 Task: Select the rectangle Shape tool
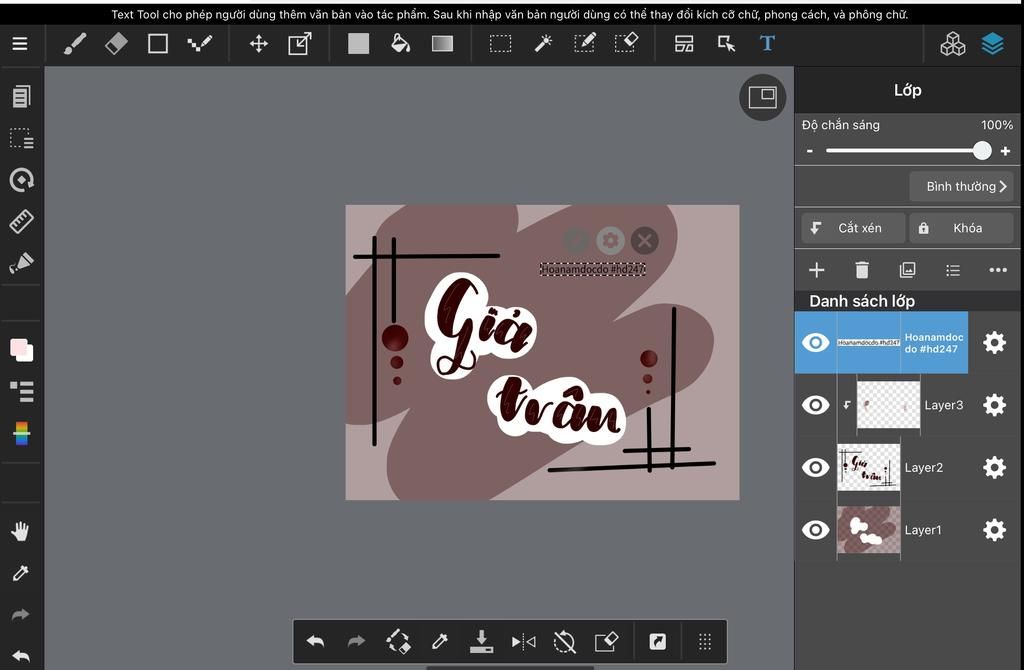pos(158,44)
